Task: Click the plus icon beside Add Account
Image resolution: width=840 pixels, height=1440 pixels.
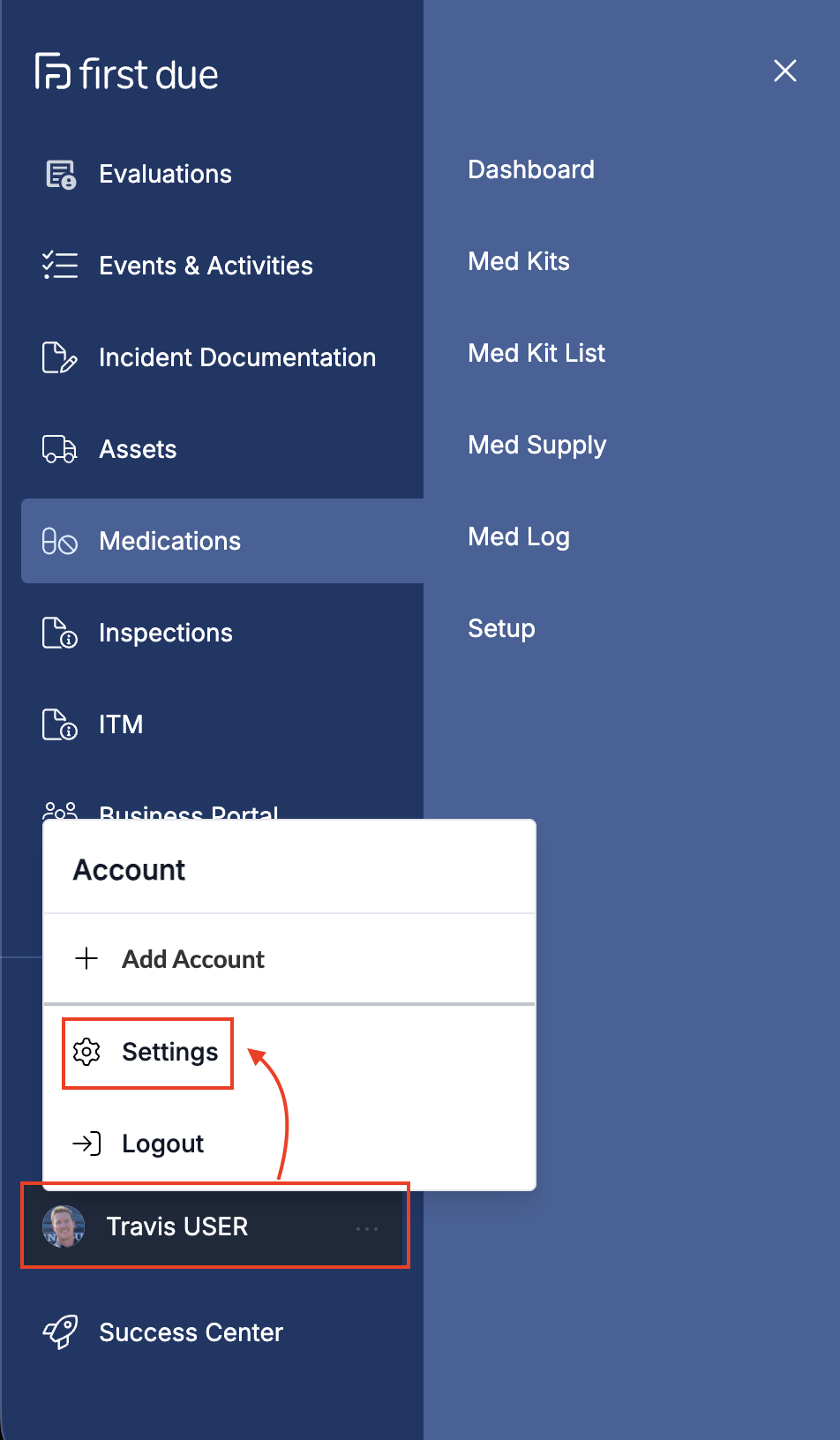Action: [x=86, y=958]
